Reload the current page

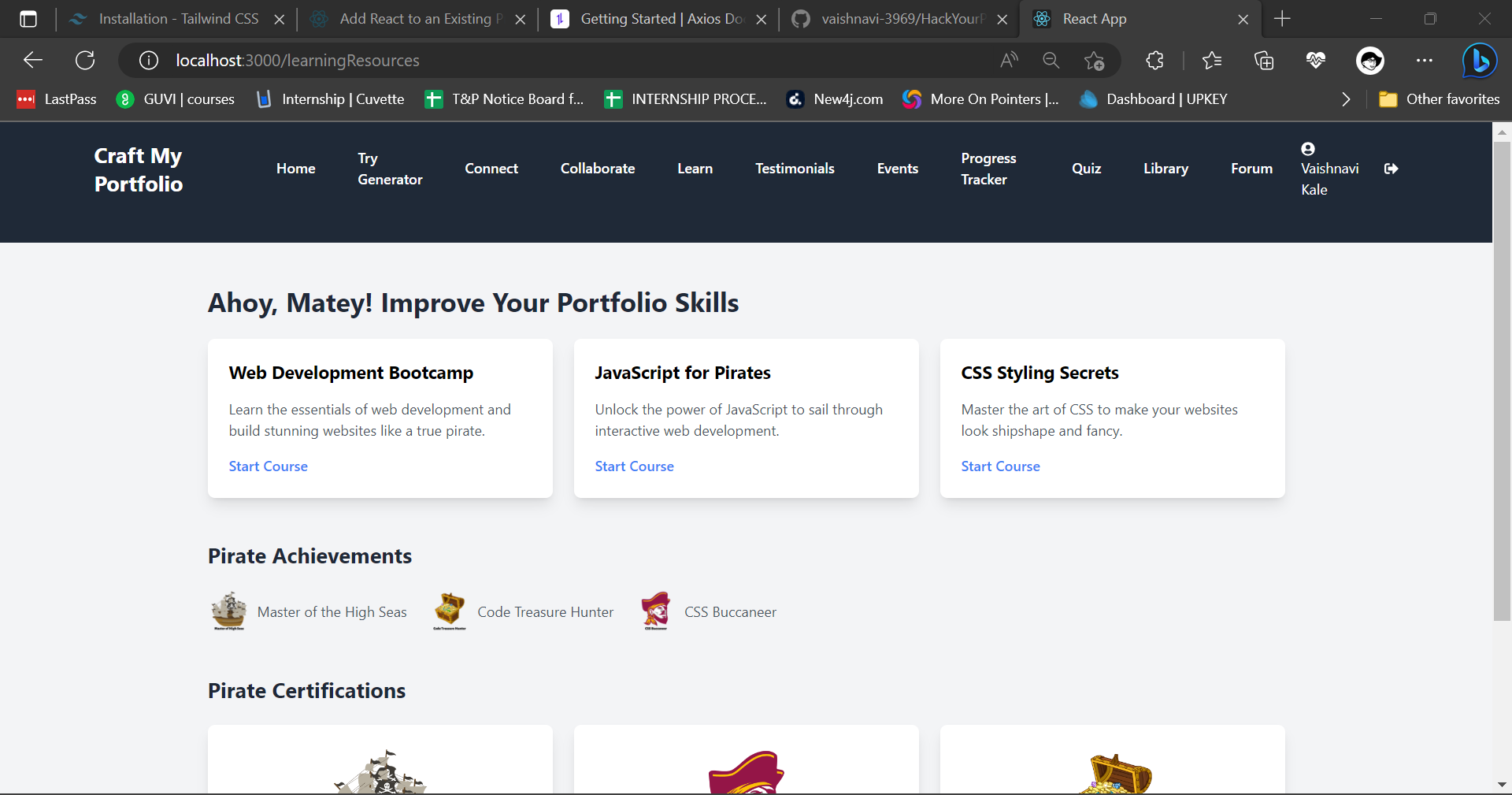[85, 60]
